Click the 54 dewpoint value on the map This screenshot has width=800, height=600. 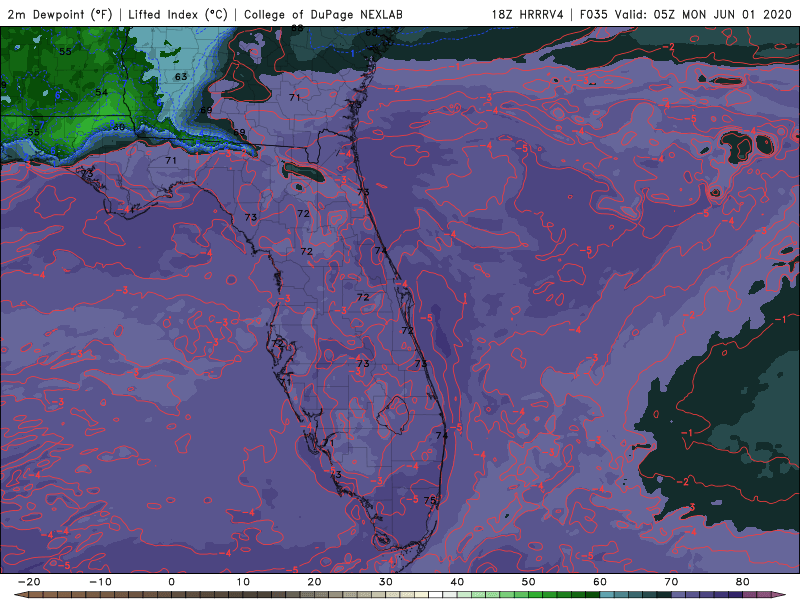click(102, 92)
